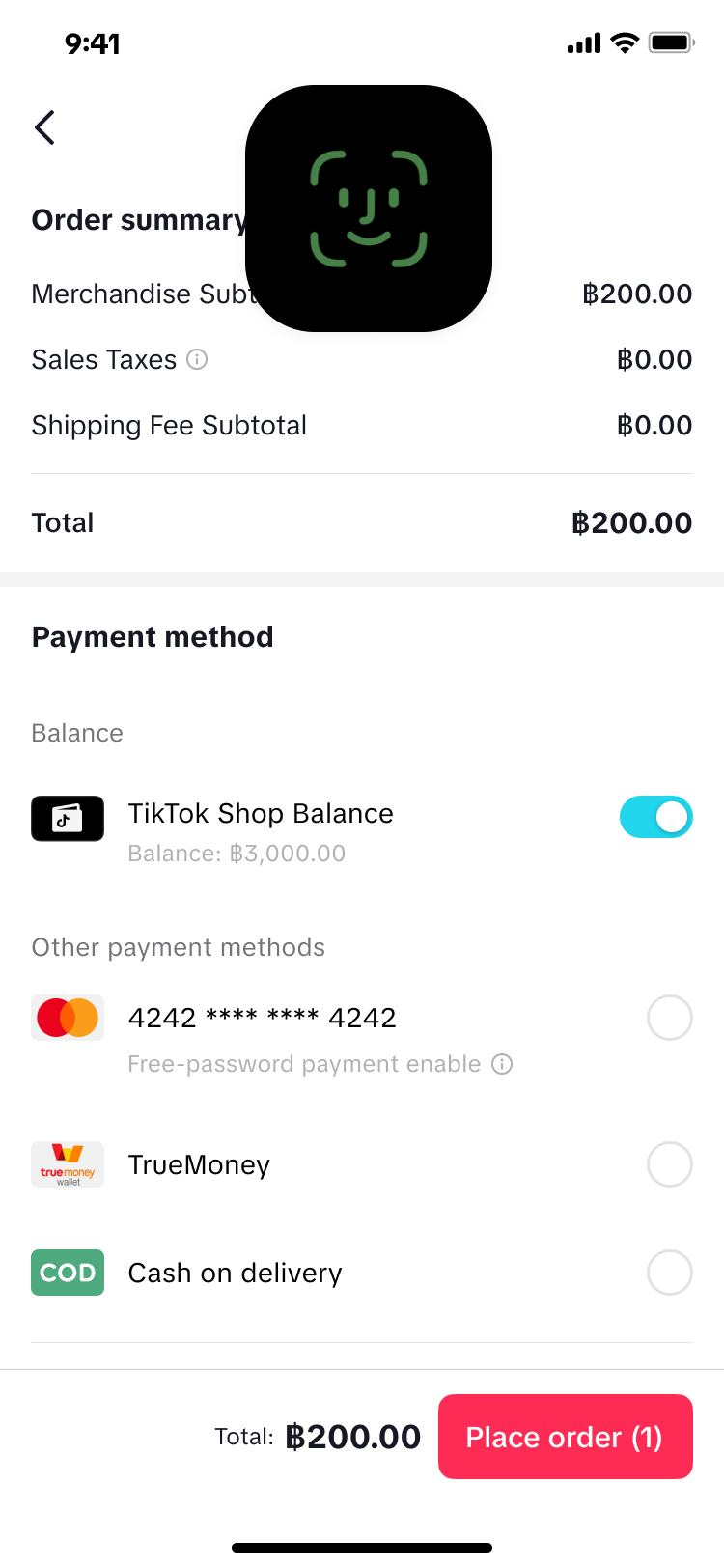Image resolution: width=724 pixels, height=1568 pixels.
Task: Select the 4242 card radio button
Action: 670,1018
